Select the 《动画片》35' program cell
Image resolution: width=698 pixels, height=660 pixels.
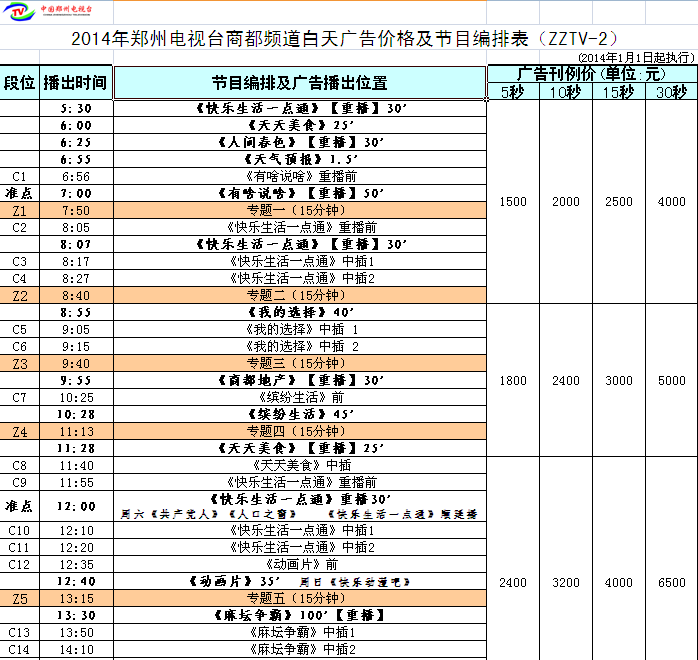300,581
